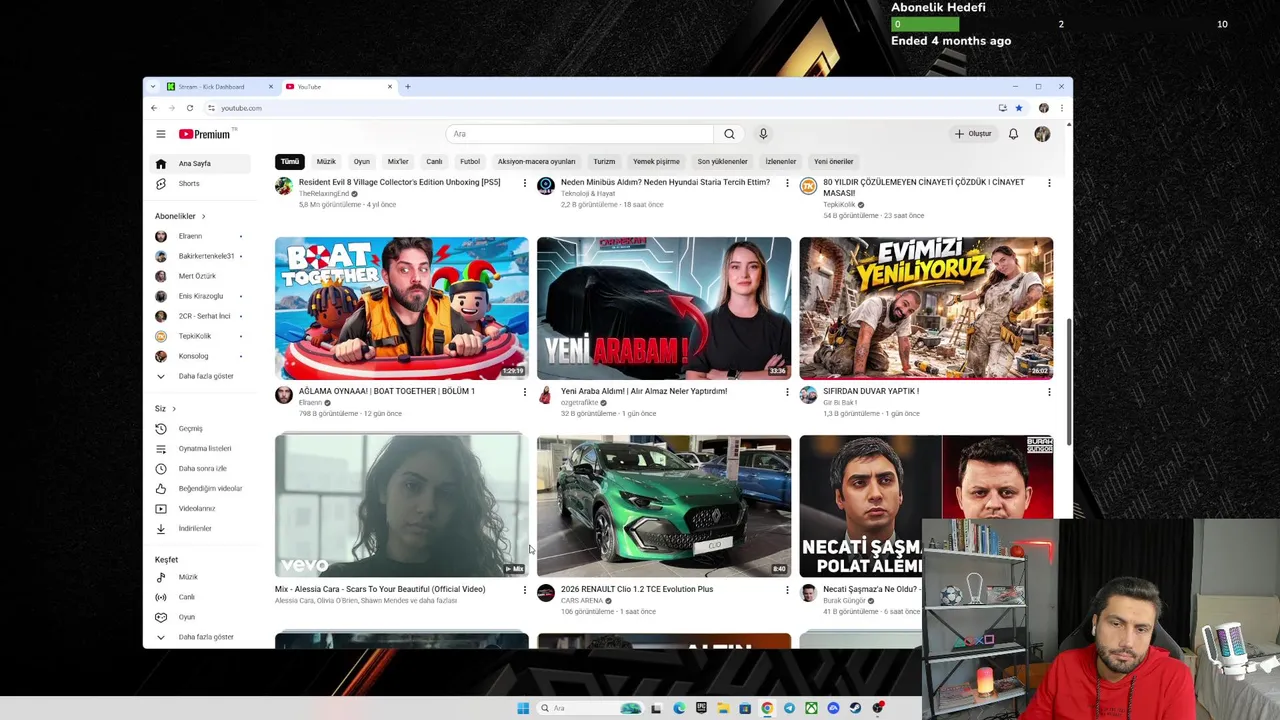Expand Daha fazla göster under subscriptions

(x=206, y=376)
